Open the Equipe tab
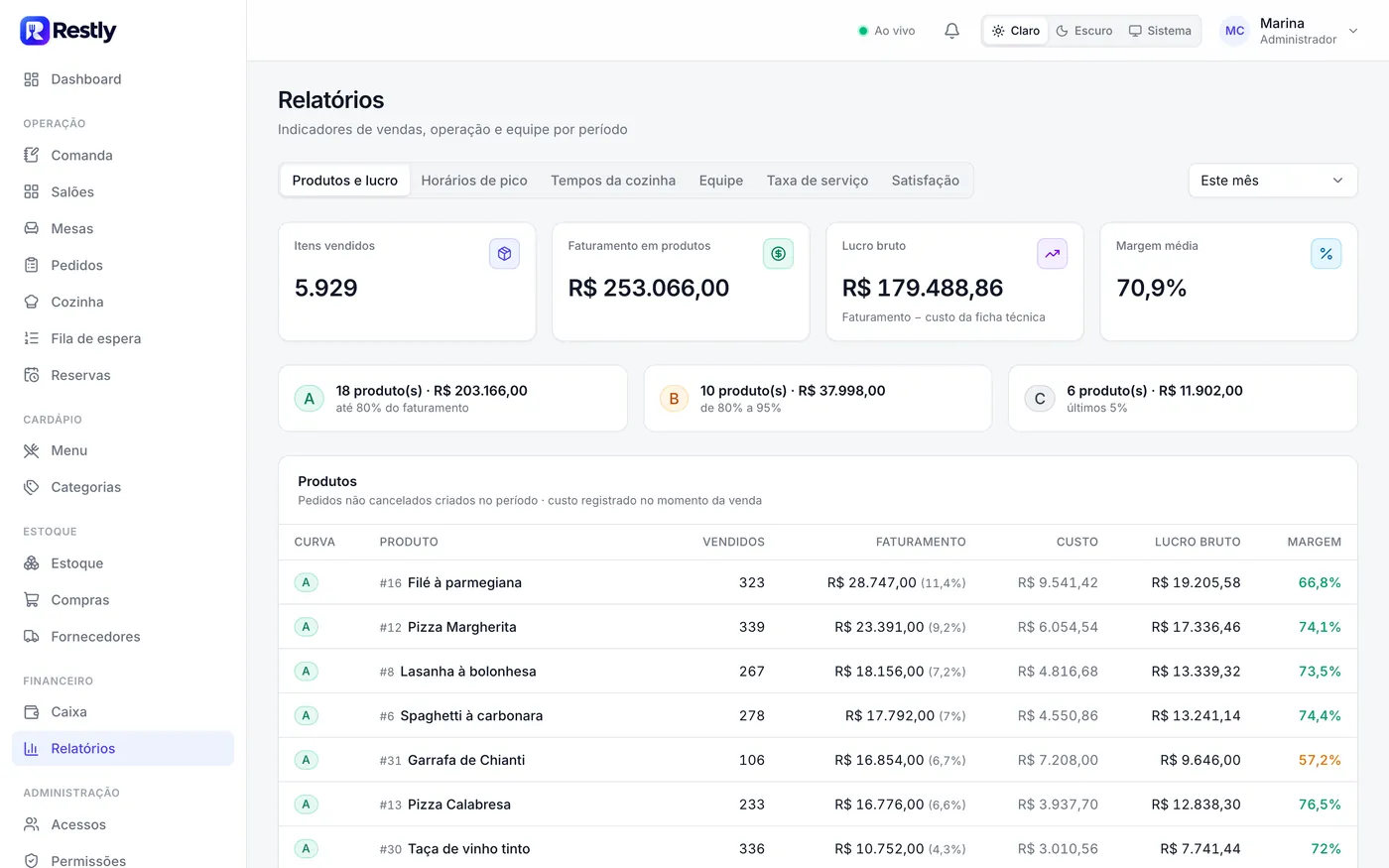Viewport: 1389px width, 868px height. click(721, 181)
